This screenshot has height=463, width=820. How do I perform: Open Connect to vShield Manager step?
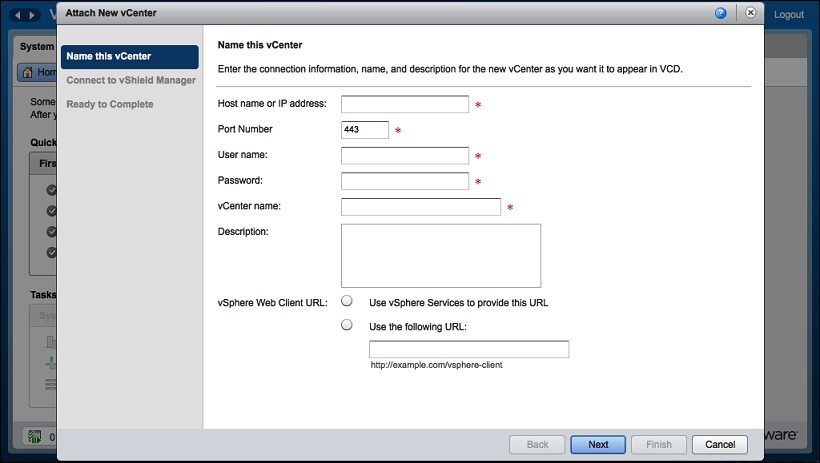(x=130, y=80)
